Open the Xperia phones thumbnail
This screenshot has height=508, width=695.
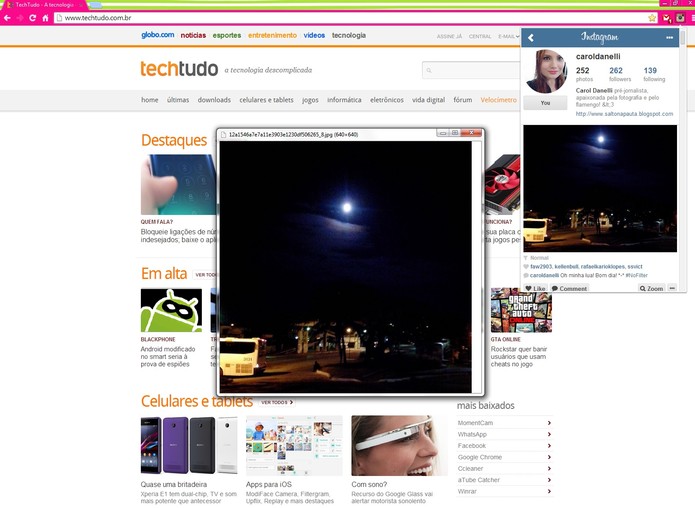189,445
